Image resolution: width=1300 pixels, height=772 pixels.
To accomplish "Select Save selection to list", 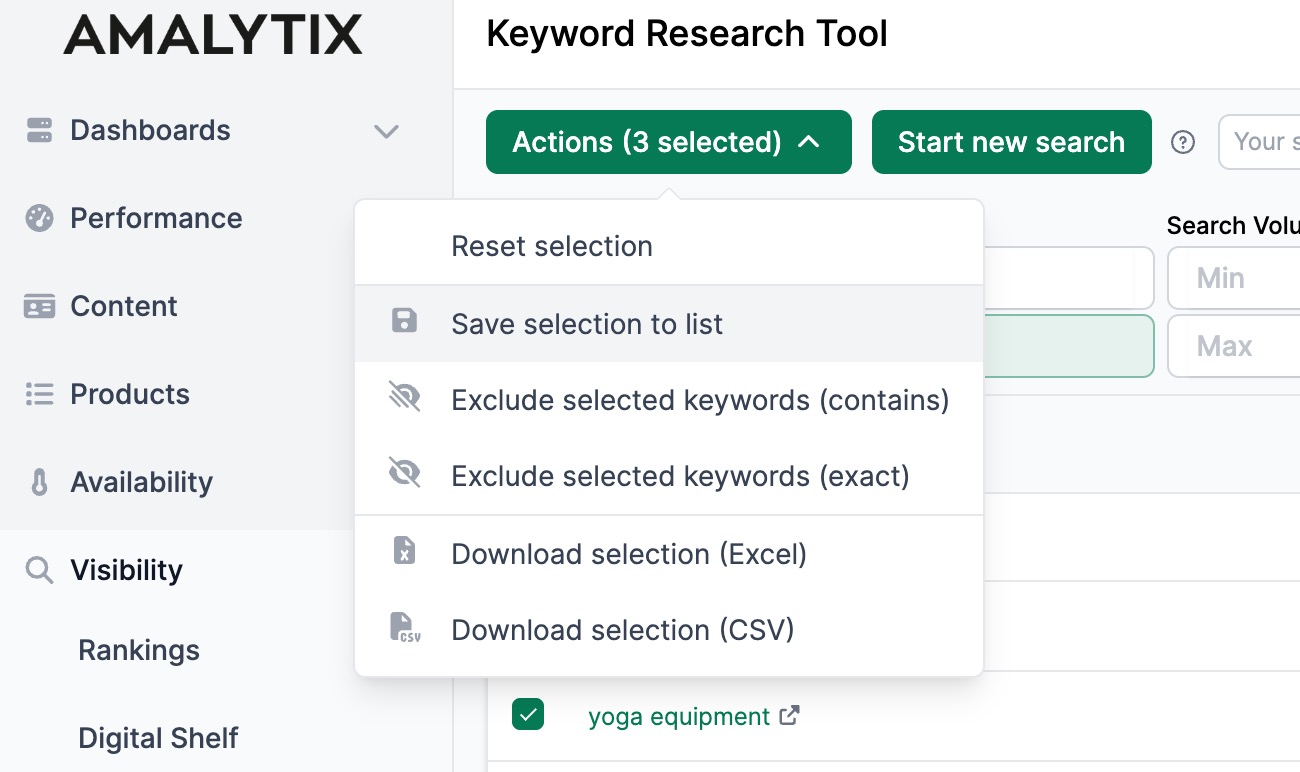I will (x=586, y=324).
